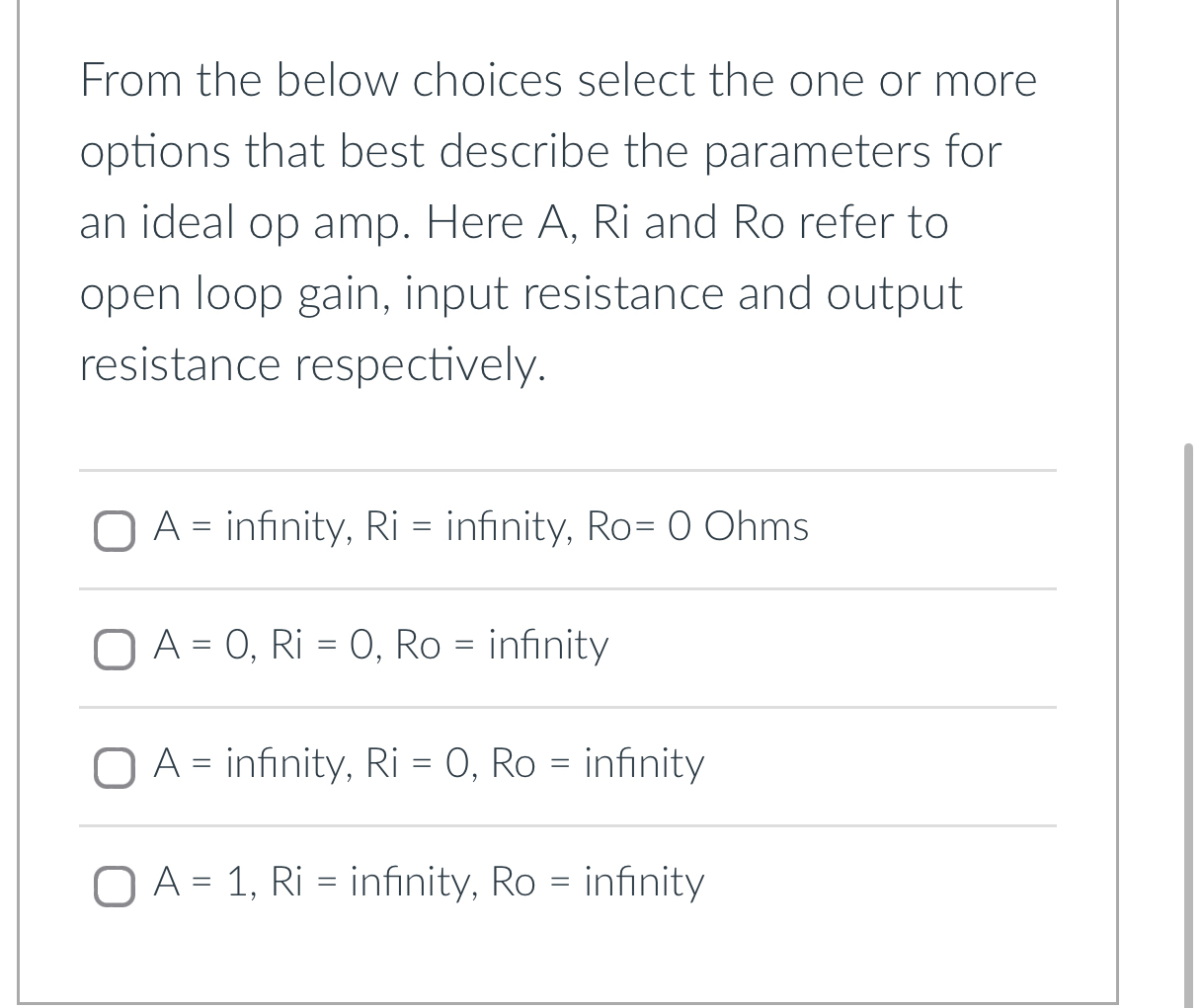Screen dimensions: 1202x1008
Task: Click the answer row mentioning A = 1
Action: [428, 883]
